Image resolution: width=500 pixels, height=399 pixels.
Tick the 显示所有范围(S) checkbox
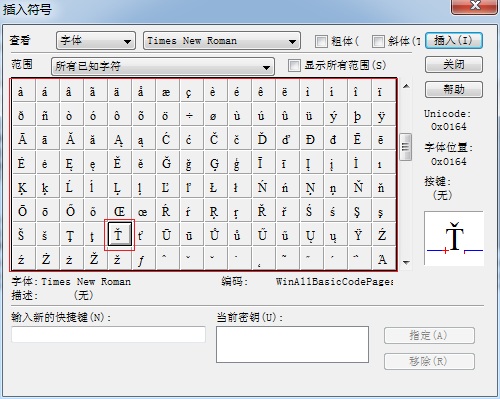(x=294, y=65)
